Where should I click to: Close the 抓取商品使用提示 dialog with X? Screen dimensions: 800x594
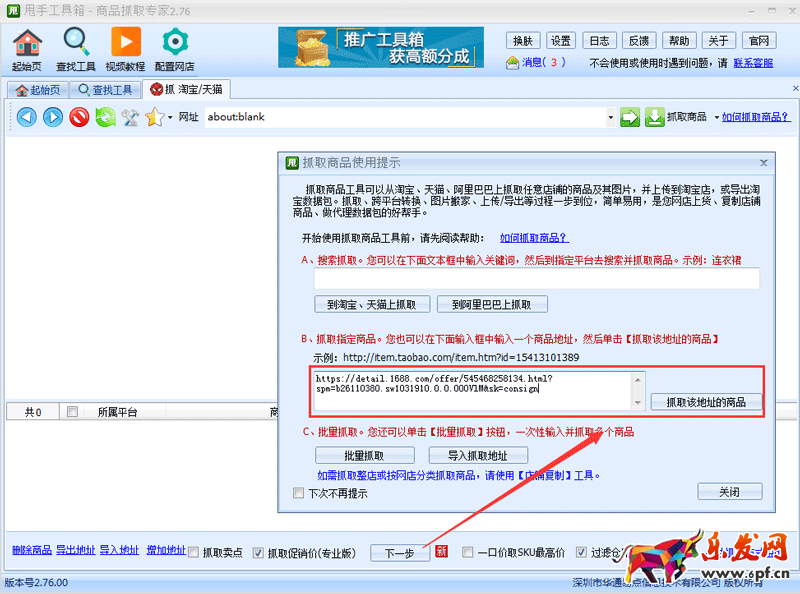[763, 163]
